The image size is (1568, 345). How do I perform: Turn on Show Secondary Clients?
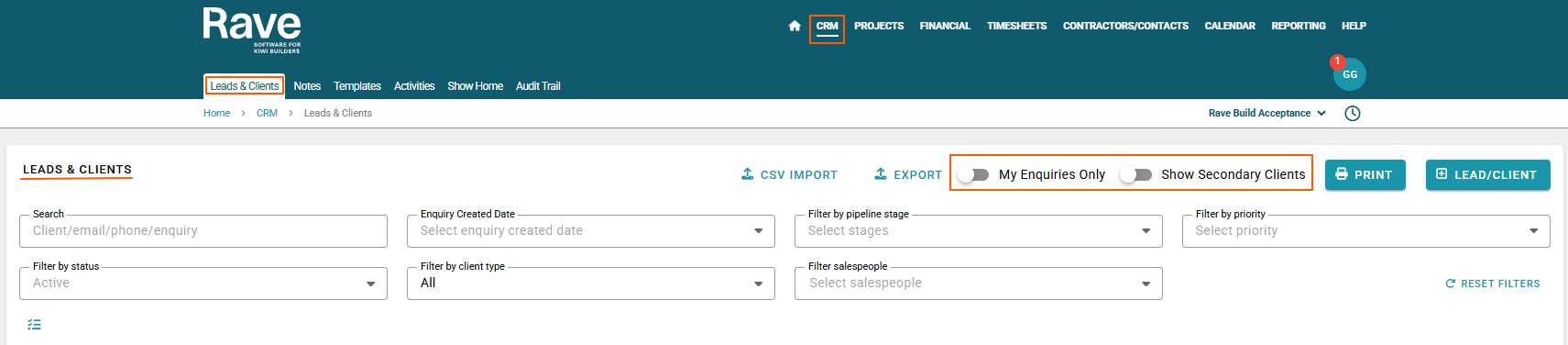pyautogui.click(x=1136, y=174)
